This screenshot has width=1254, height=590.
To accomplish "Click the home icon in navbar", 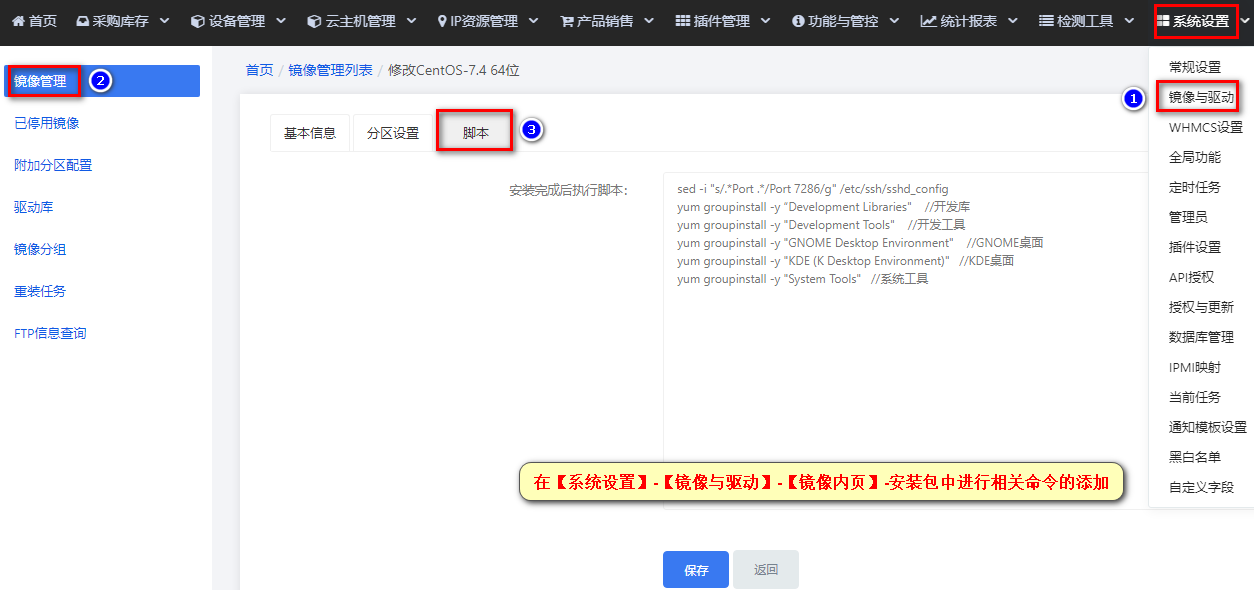I will coord(18,21).
